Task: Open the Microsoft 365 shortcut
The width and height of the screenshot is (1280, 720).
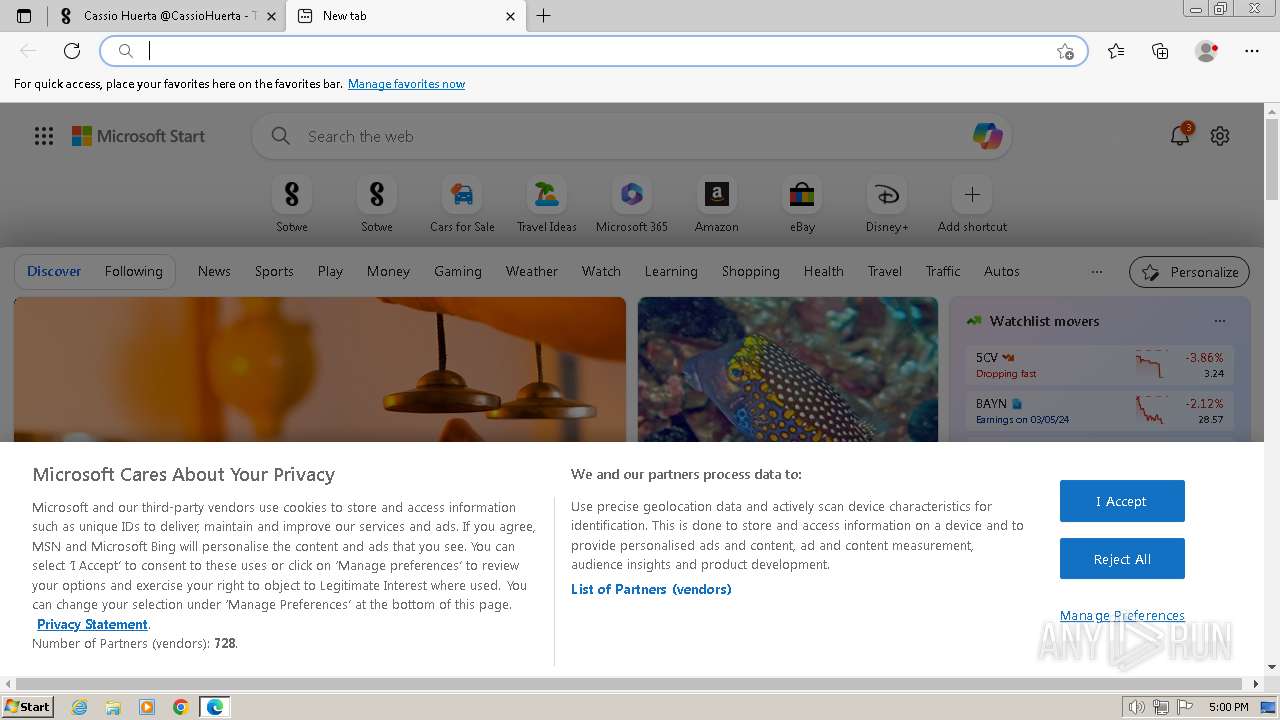Action: 632,204
